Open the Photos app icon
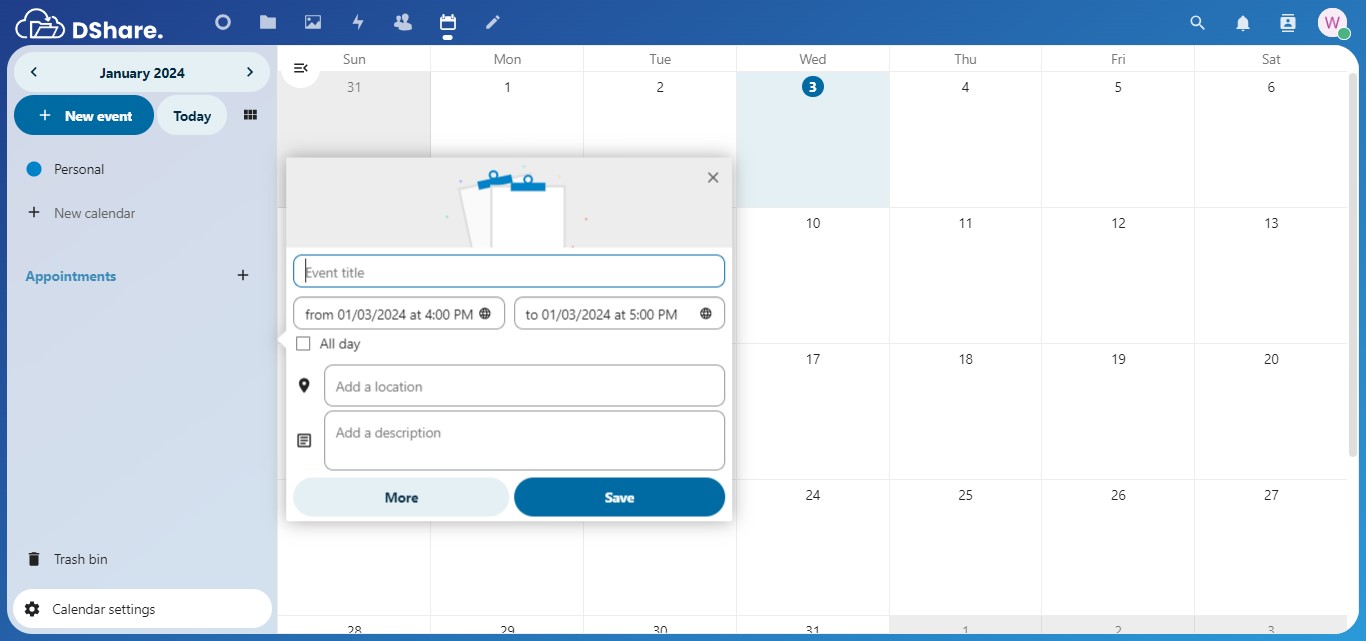Screen dimensions: 1366x641 click(313, 22)
